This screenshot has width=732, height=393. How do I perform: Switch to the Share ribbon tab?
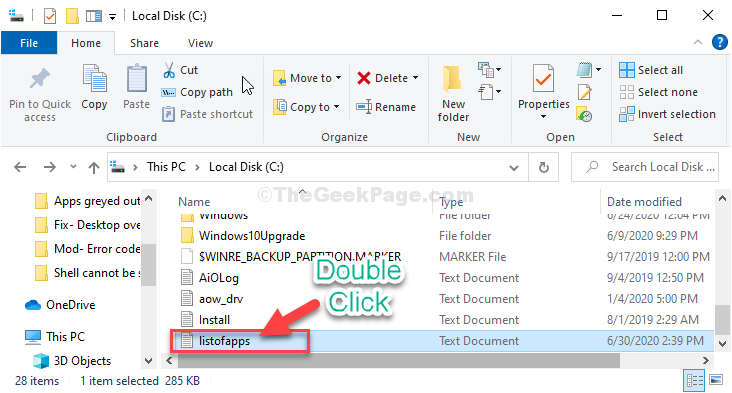click(x=144, y=43)
